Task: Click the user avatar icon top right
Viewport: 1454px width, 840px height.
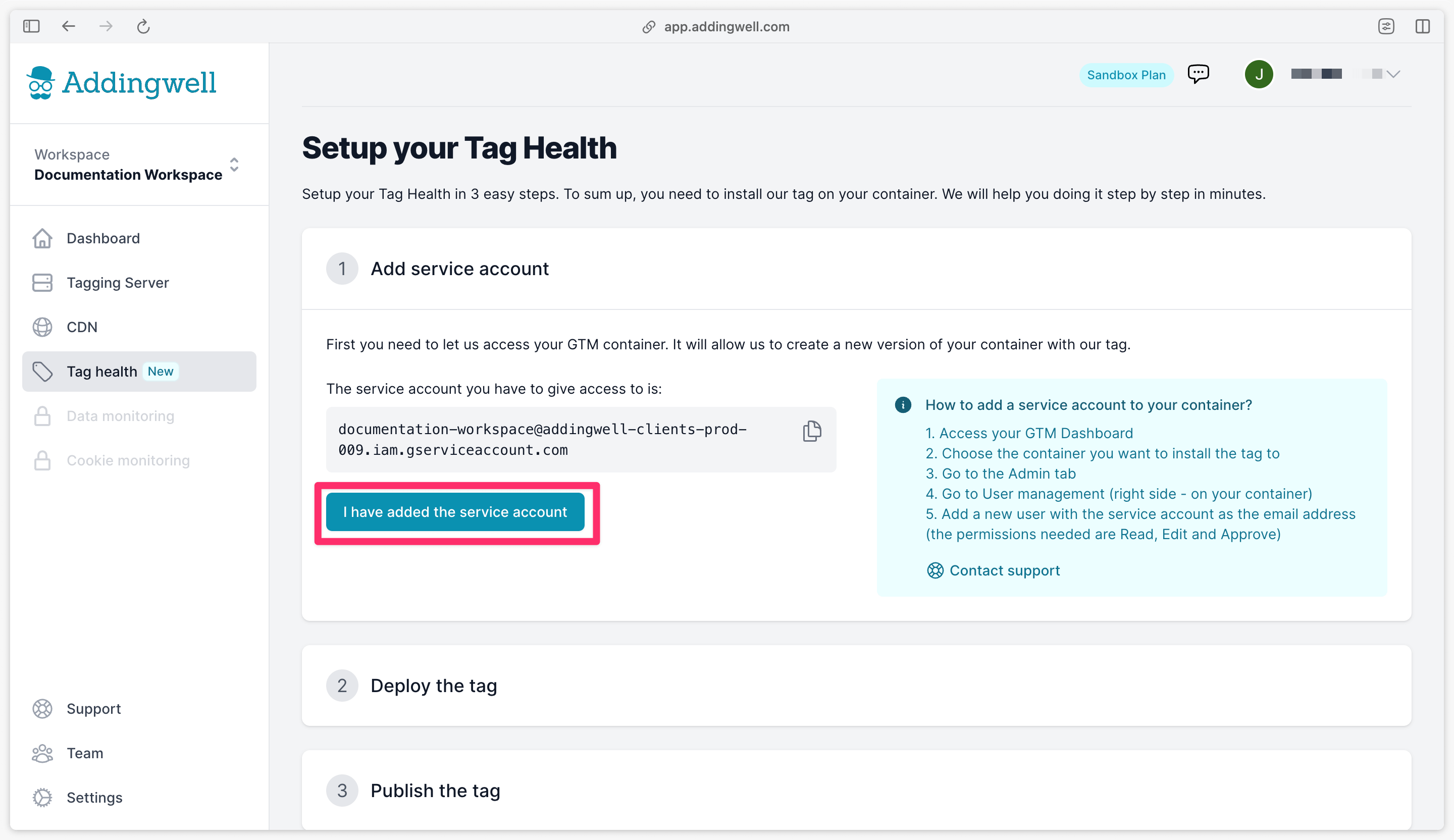Action: pos(1258,73)
